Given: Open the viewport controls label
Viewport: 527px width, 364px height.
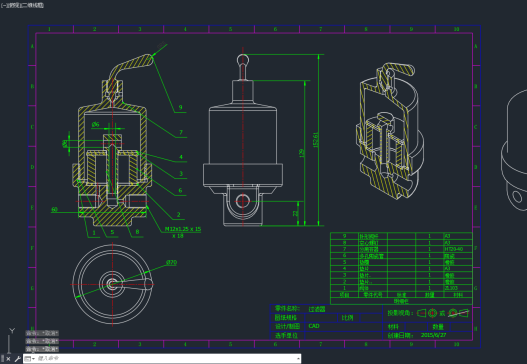Looking at the screenshot, I should [22, 5].
